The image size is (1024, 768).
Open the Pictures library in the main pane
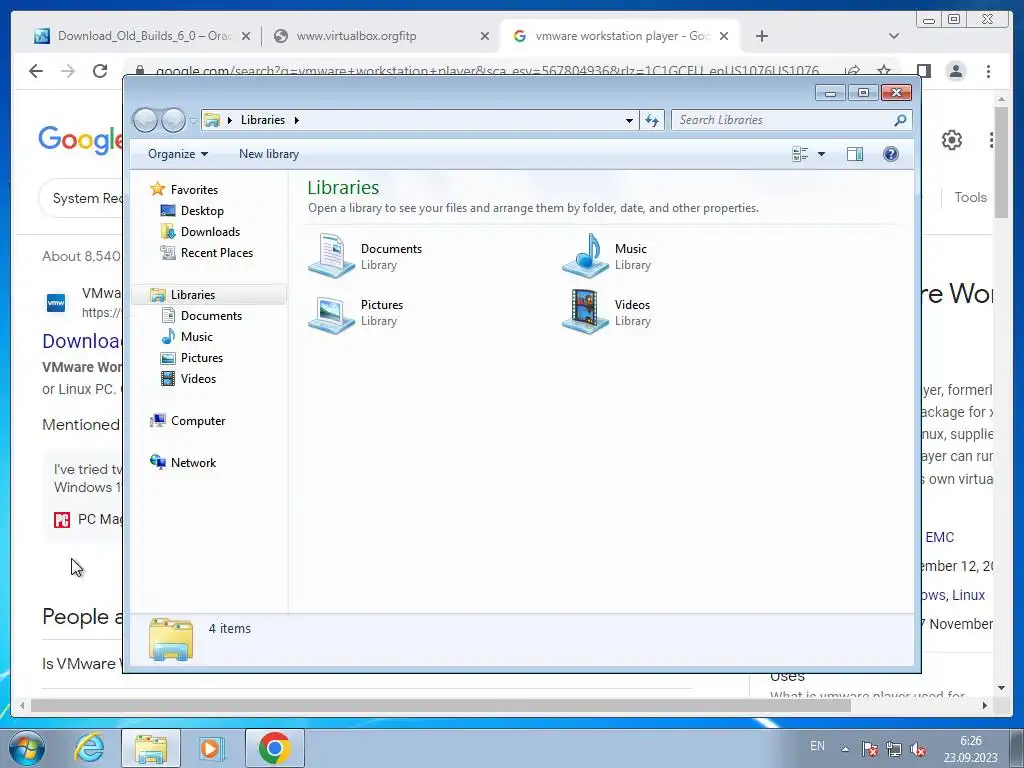(355, 312)
